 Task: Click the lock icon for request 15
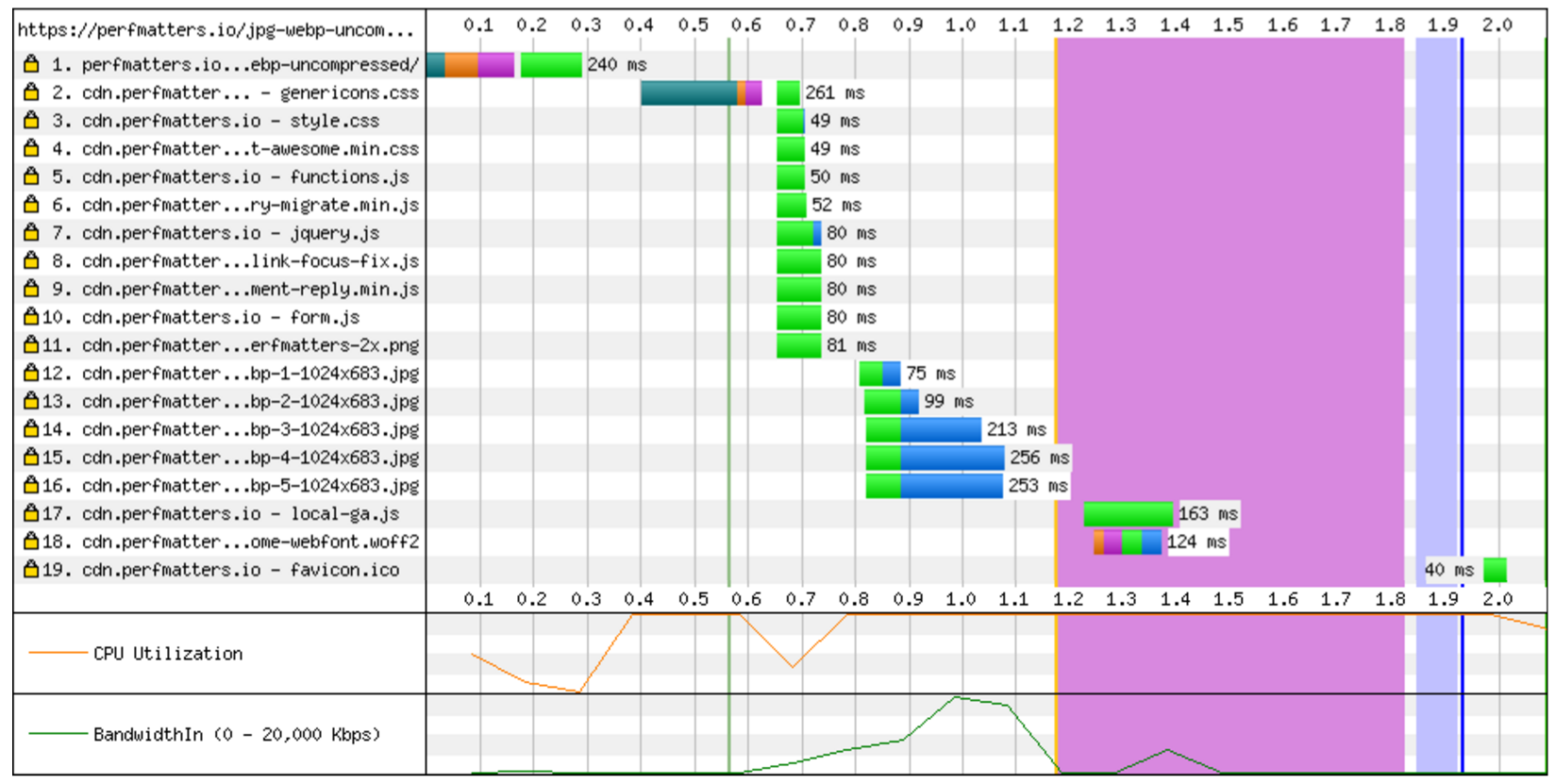click(x=31, y=458)
